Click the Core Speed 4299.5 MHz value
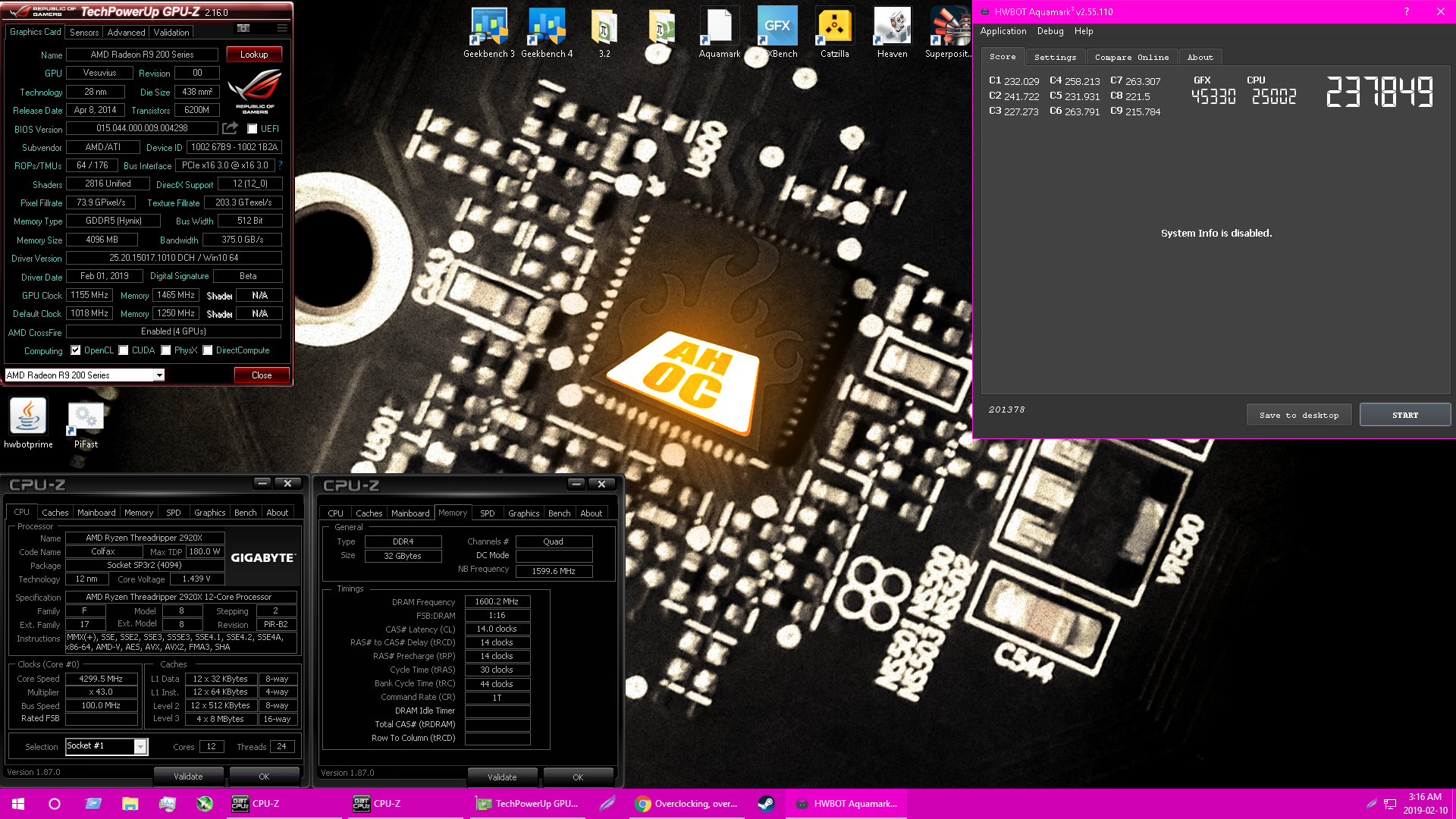This screenshot has height=819, width=1456. pyautogui.click(x=101, y=679)
